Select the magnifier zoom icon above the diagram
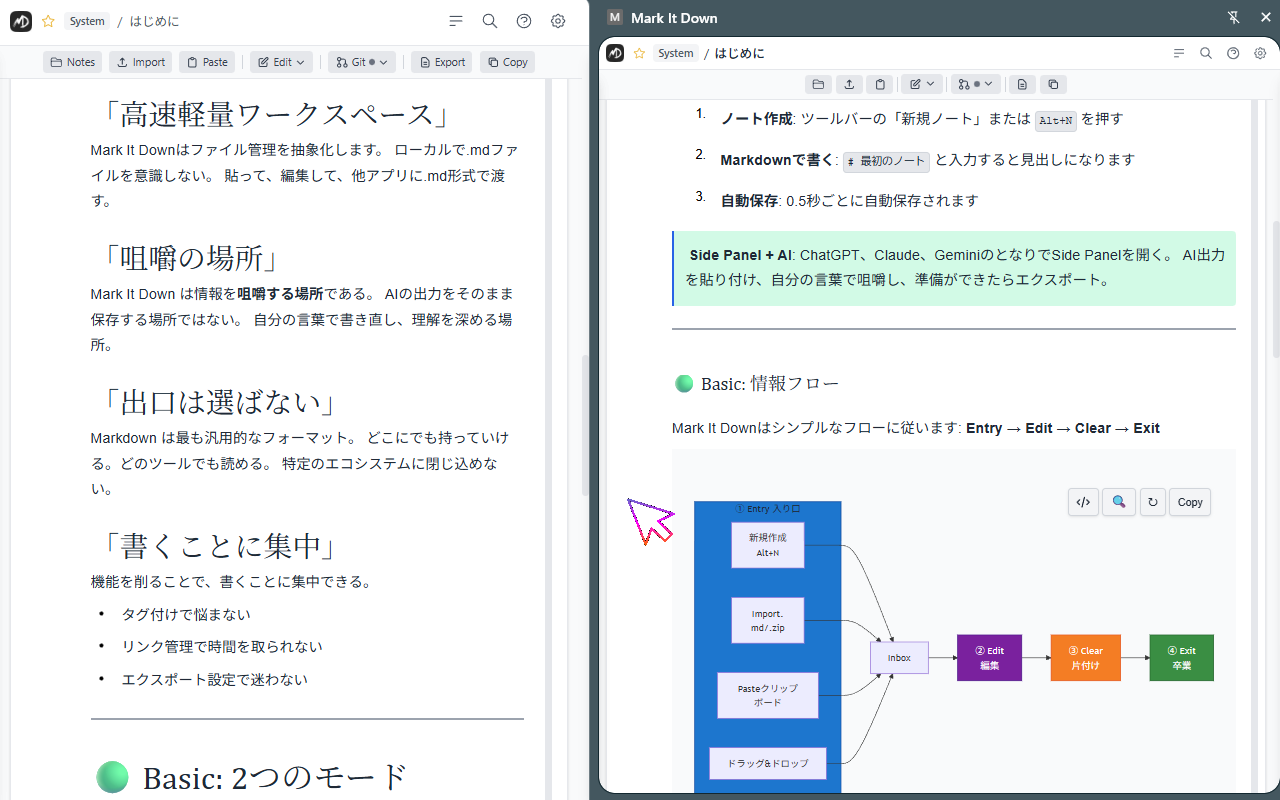1280x800 pixels. click(1118, 501)
